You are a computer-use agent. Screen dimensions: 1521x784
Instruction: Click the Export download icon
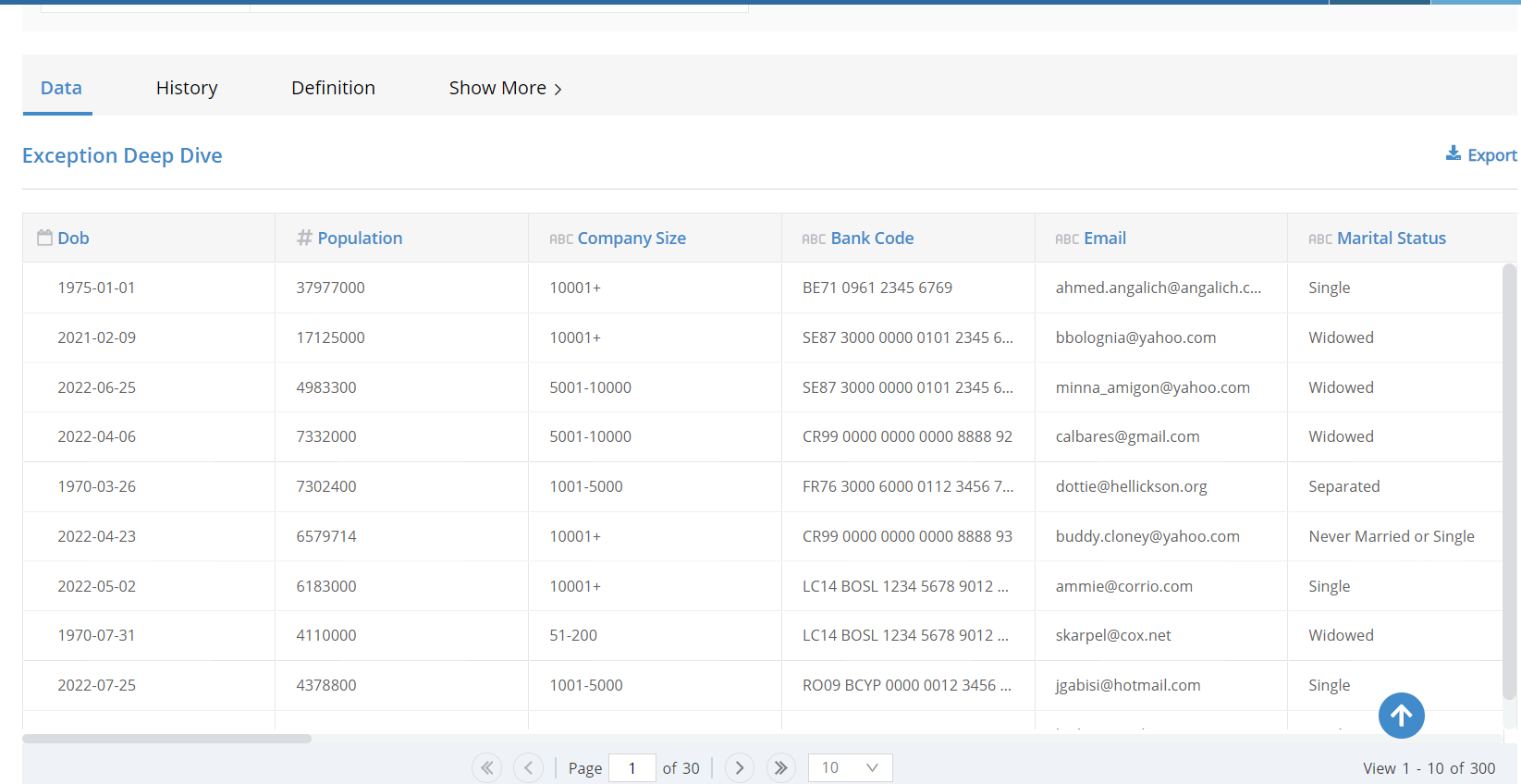1454,153
